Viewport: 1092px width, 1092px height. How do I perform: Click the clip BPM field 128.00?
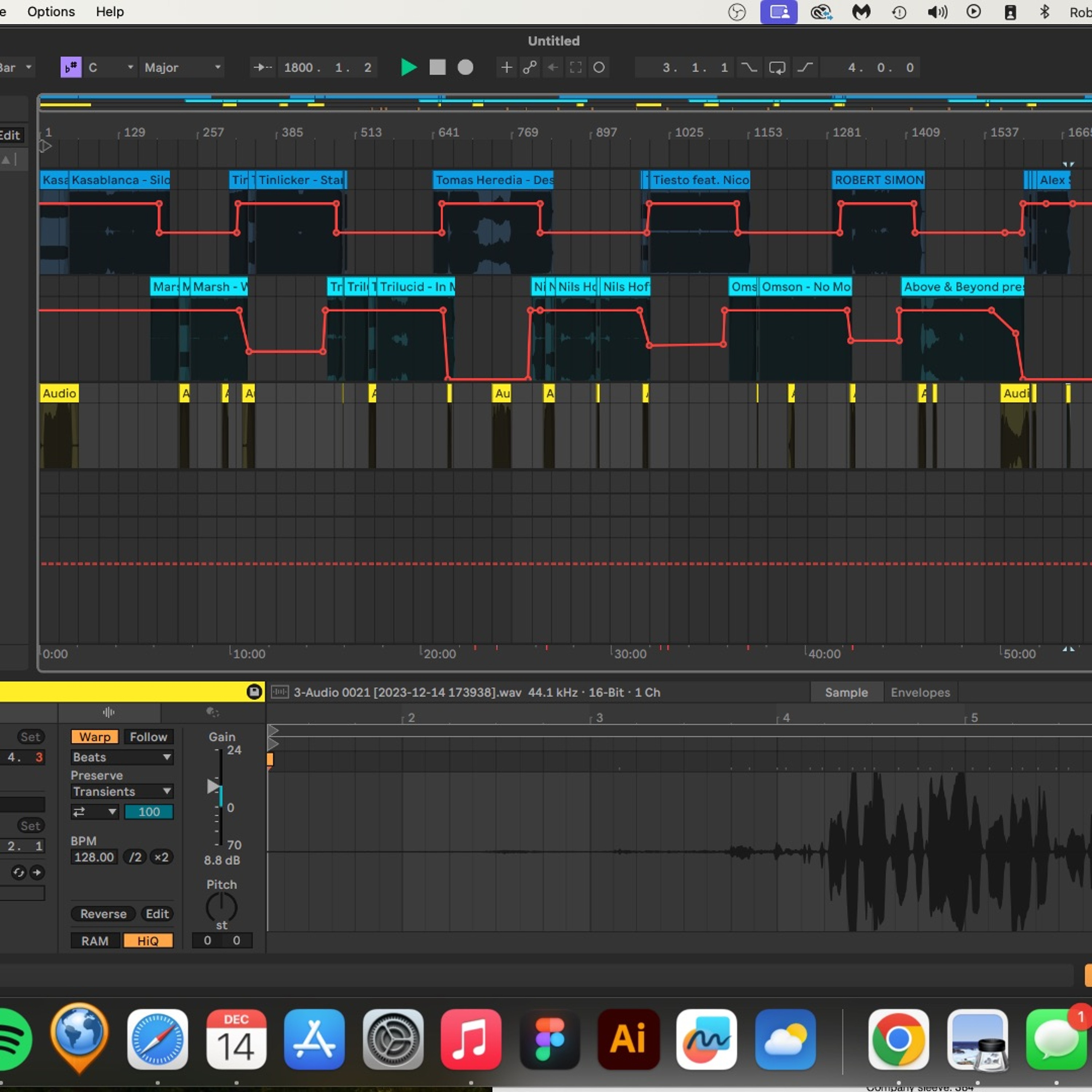pos(94,857)
